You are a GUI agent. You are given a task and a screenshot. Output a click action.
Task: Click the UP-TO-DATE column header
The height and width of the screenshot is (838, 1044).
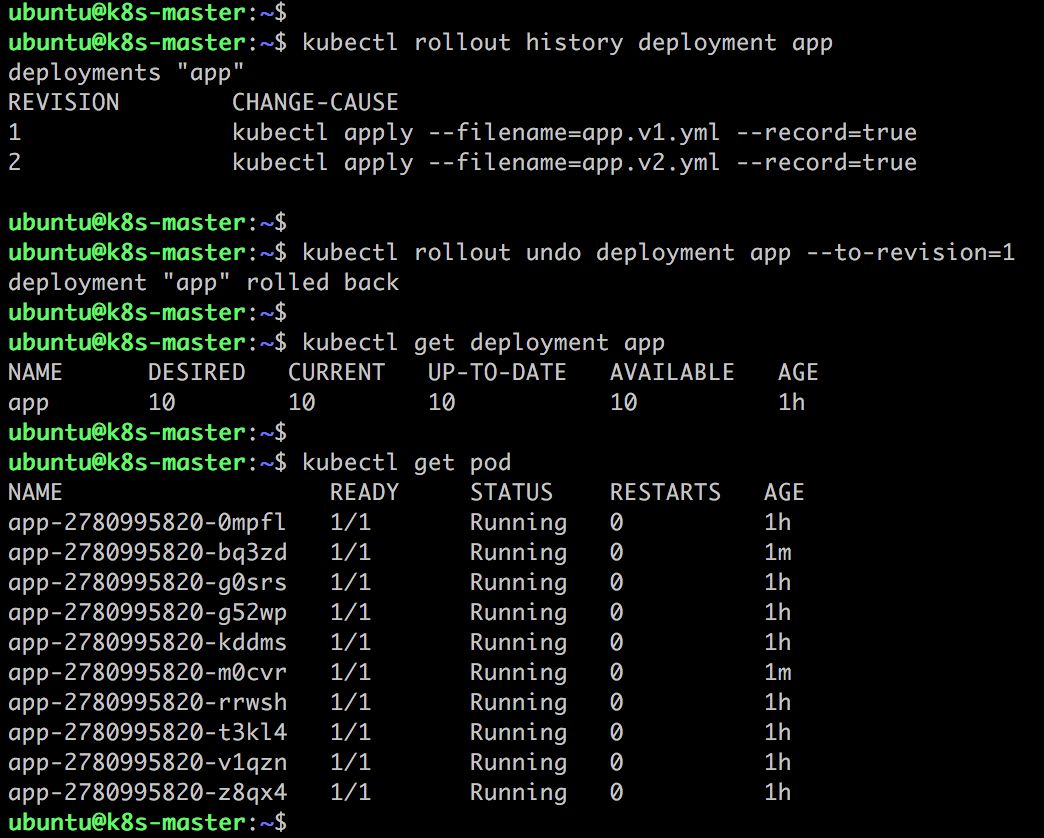tap(497, 372)
